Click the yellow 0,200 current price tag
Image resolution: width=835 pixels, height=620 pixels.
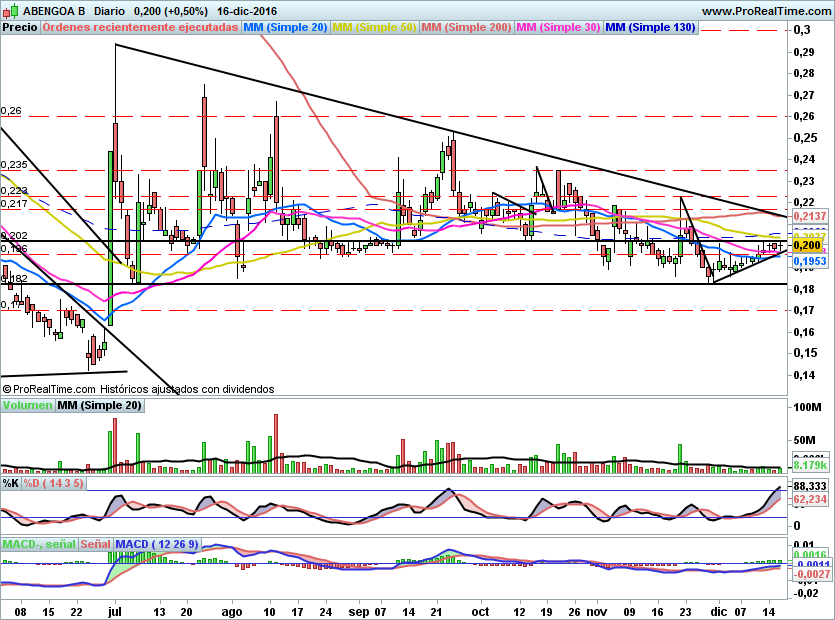807,245
